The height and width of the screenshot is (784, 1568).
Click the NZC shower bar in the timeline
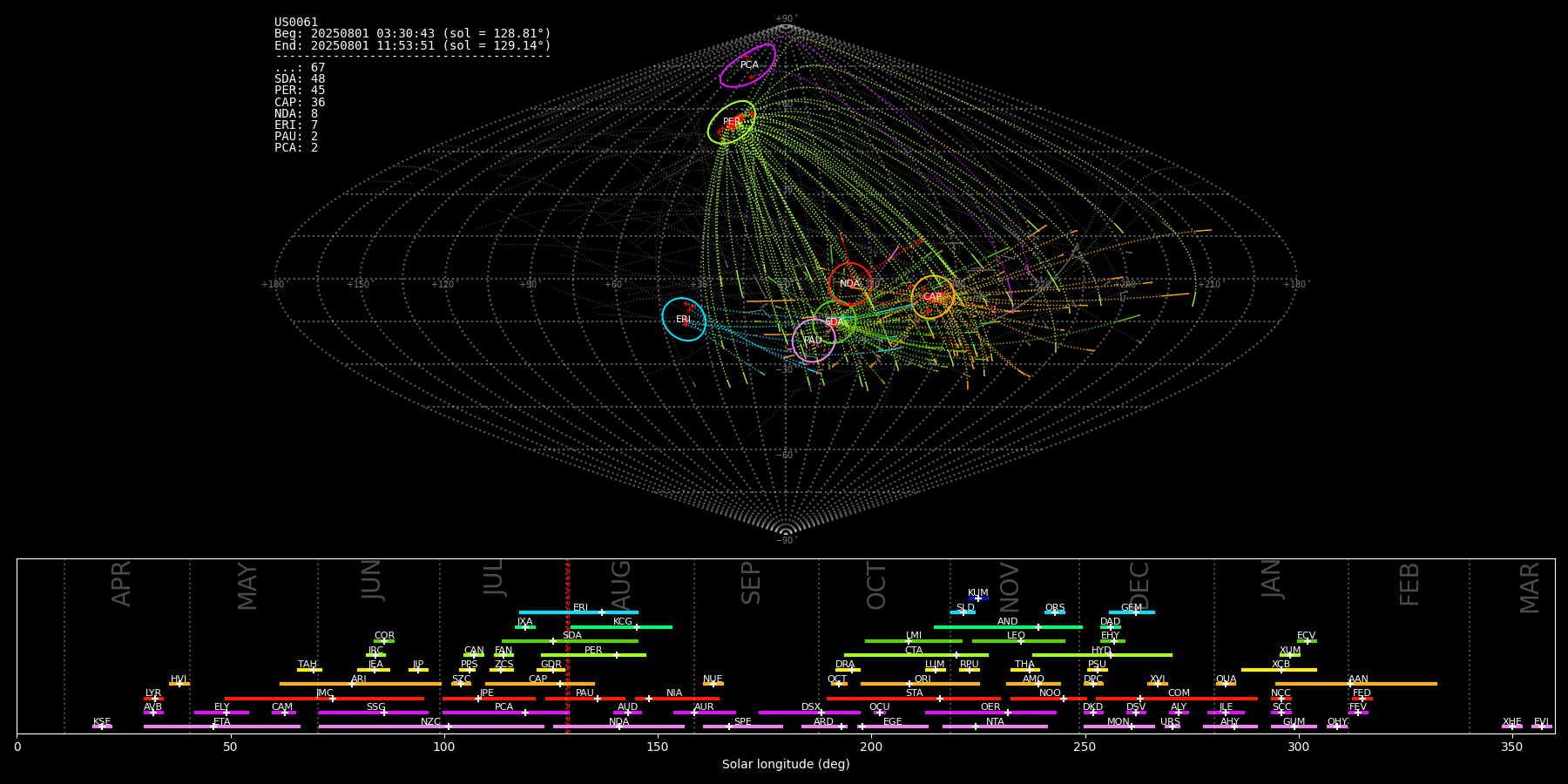pos(431,727)
